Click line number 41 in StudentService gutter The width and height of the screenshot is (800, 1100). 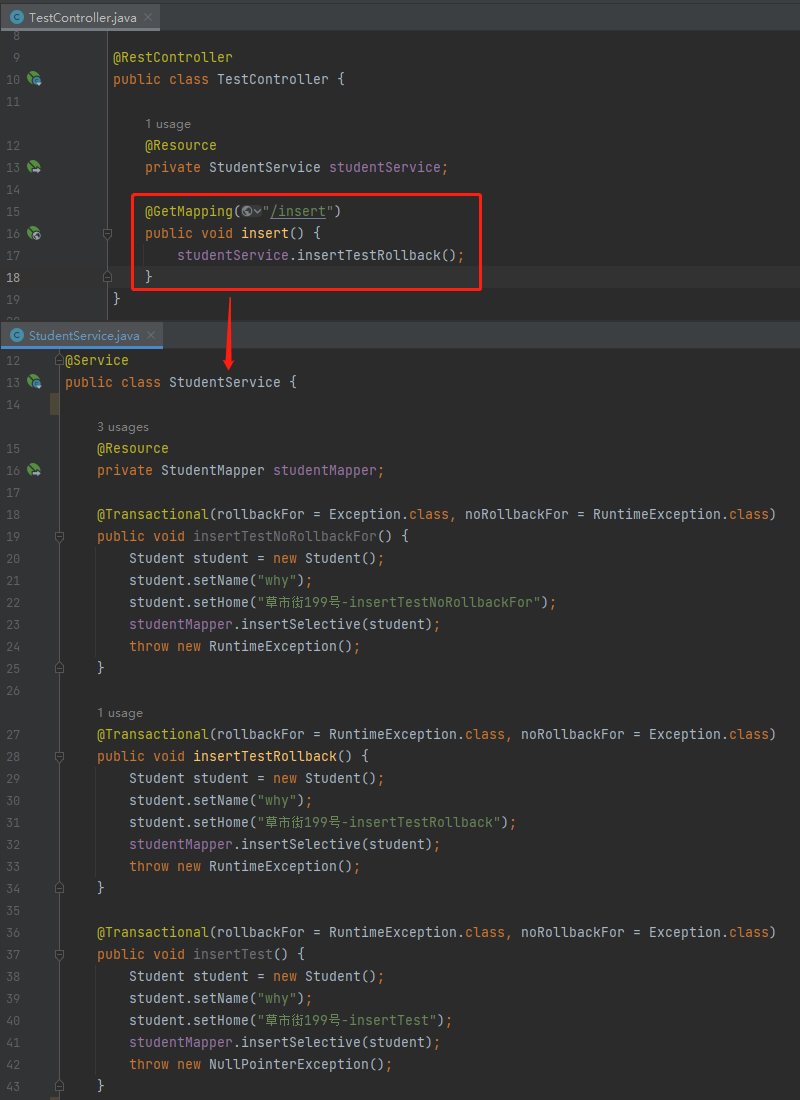pos(13,1042)
